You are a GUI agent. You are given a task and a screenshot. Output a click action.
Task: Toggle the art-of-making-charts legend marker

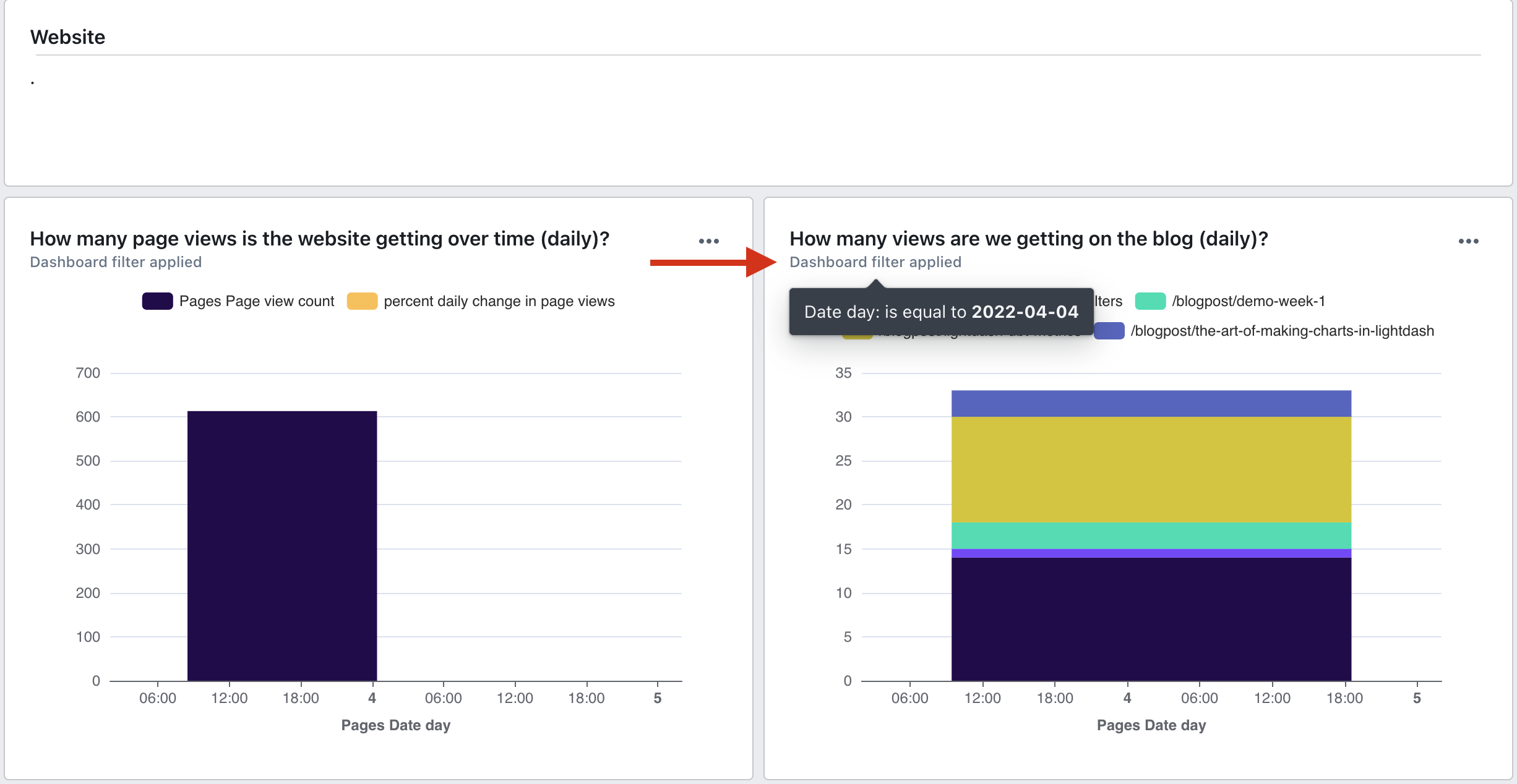[x=1109, y=331]
